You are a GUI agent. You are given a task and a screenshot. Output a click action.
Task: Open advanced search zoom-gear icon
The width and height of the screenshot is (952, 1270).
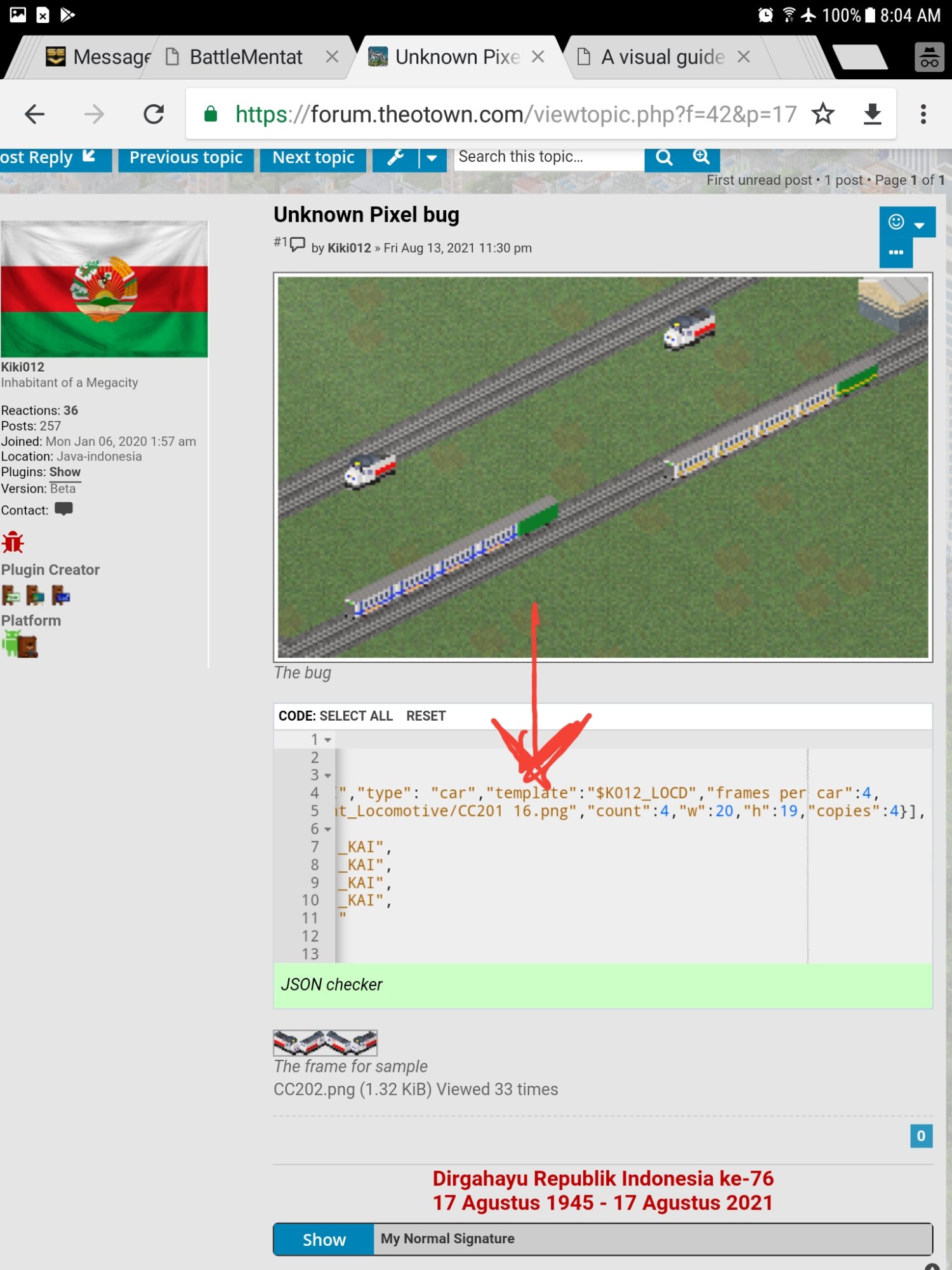(x=701, y=157)
